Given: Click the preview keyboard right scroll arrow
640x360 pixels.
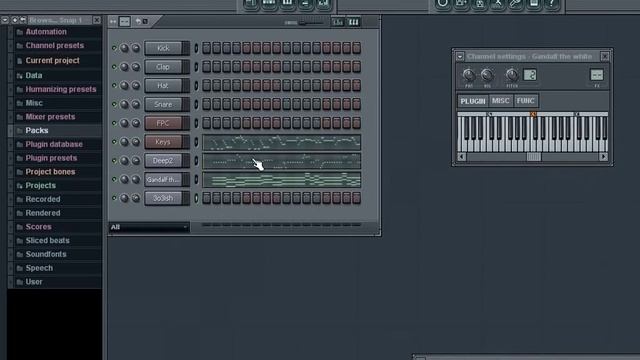Looking at the screenshot, I should point(603,157).
